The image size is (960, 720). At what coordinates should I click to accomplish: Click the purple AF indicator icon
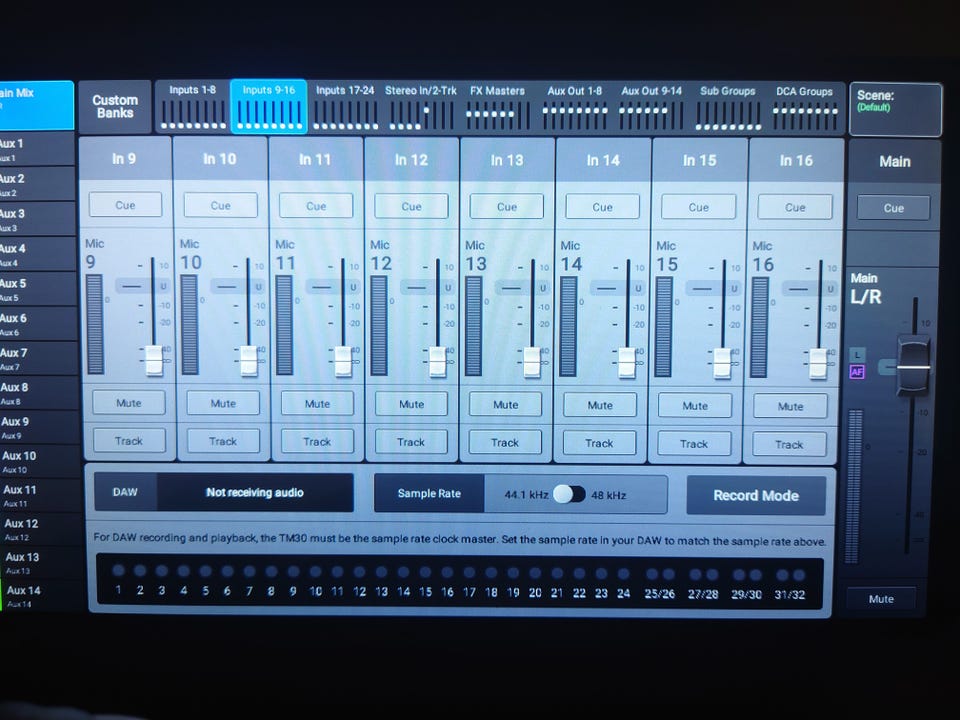click(857, 372)
